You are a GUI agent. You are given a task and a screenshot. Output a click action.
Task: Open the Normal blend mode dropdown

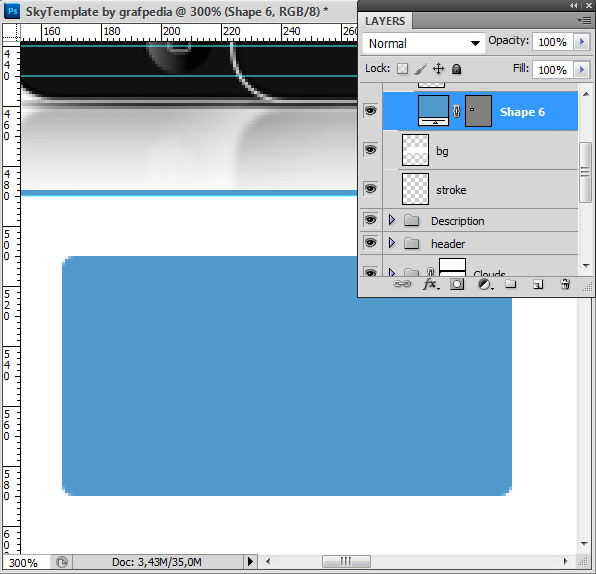tap(424, 43)
